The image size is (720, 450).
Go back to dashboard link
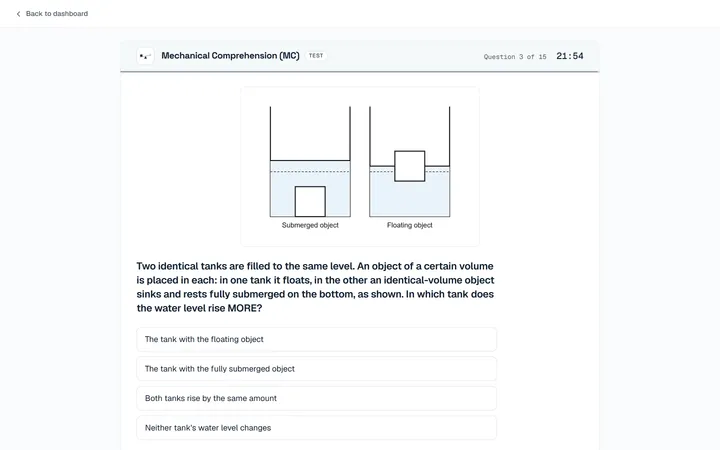click(52, 14)
